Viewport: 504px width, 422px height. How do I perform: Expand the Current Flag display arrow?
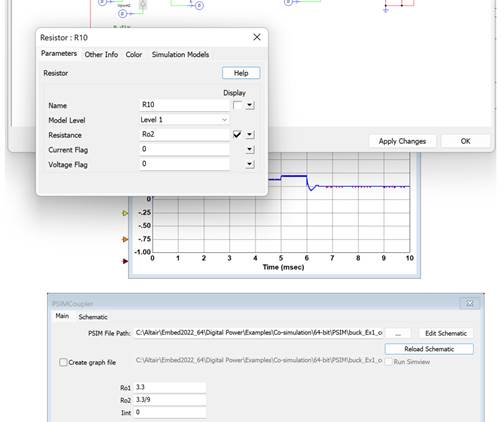[250, 149]
